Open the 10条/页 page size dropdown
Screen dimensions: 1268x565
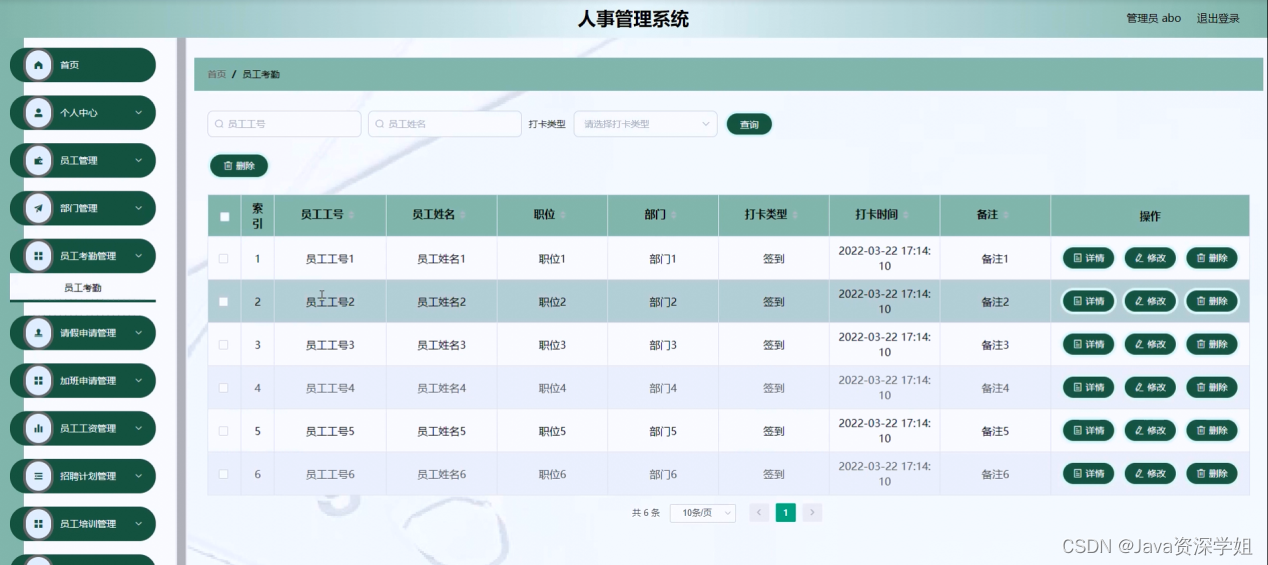point(702,513)
